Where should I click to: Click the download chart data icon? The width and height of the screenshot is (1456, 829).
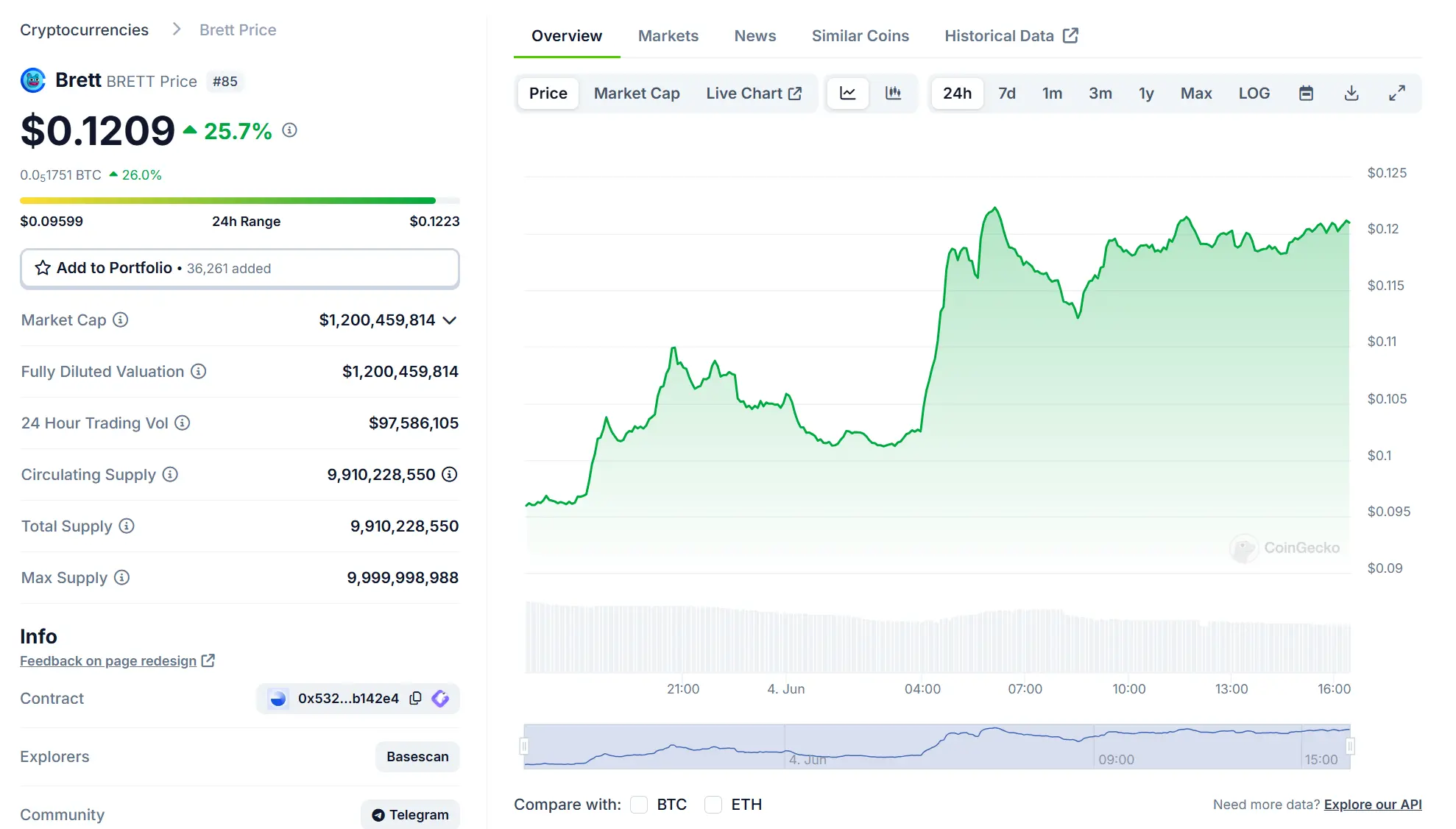pos(1351,93)
